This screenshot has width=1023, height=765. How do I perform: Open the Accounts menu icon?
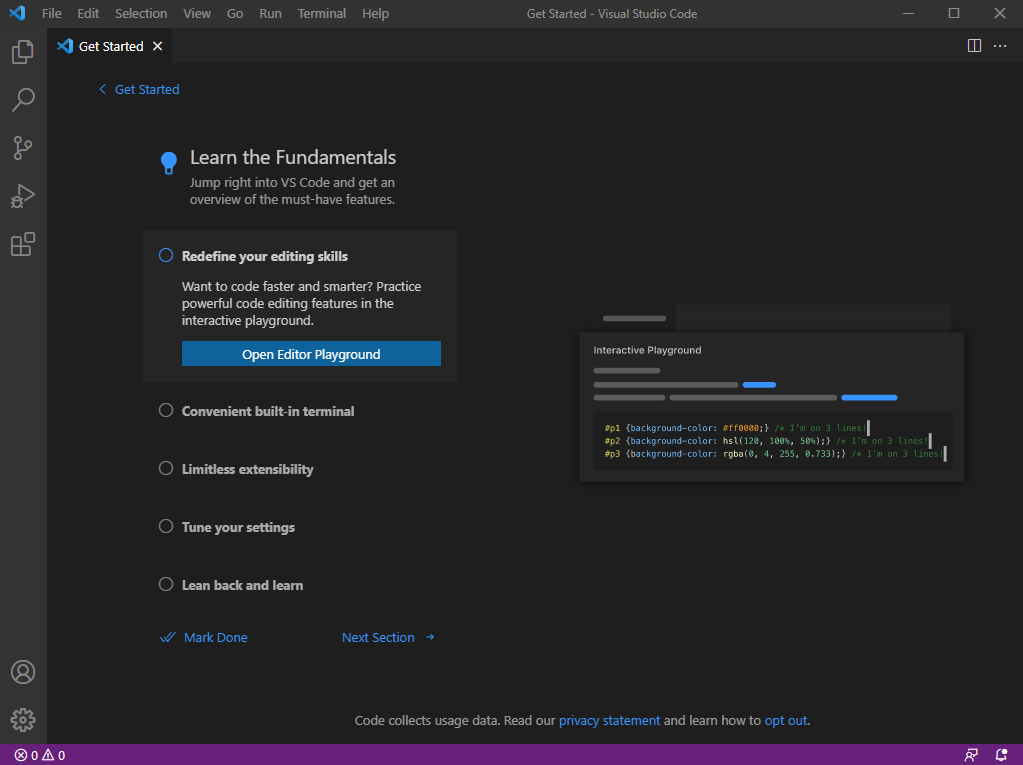[23, 672]
